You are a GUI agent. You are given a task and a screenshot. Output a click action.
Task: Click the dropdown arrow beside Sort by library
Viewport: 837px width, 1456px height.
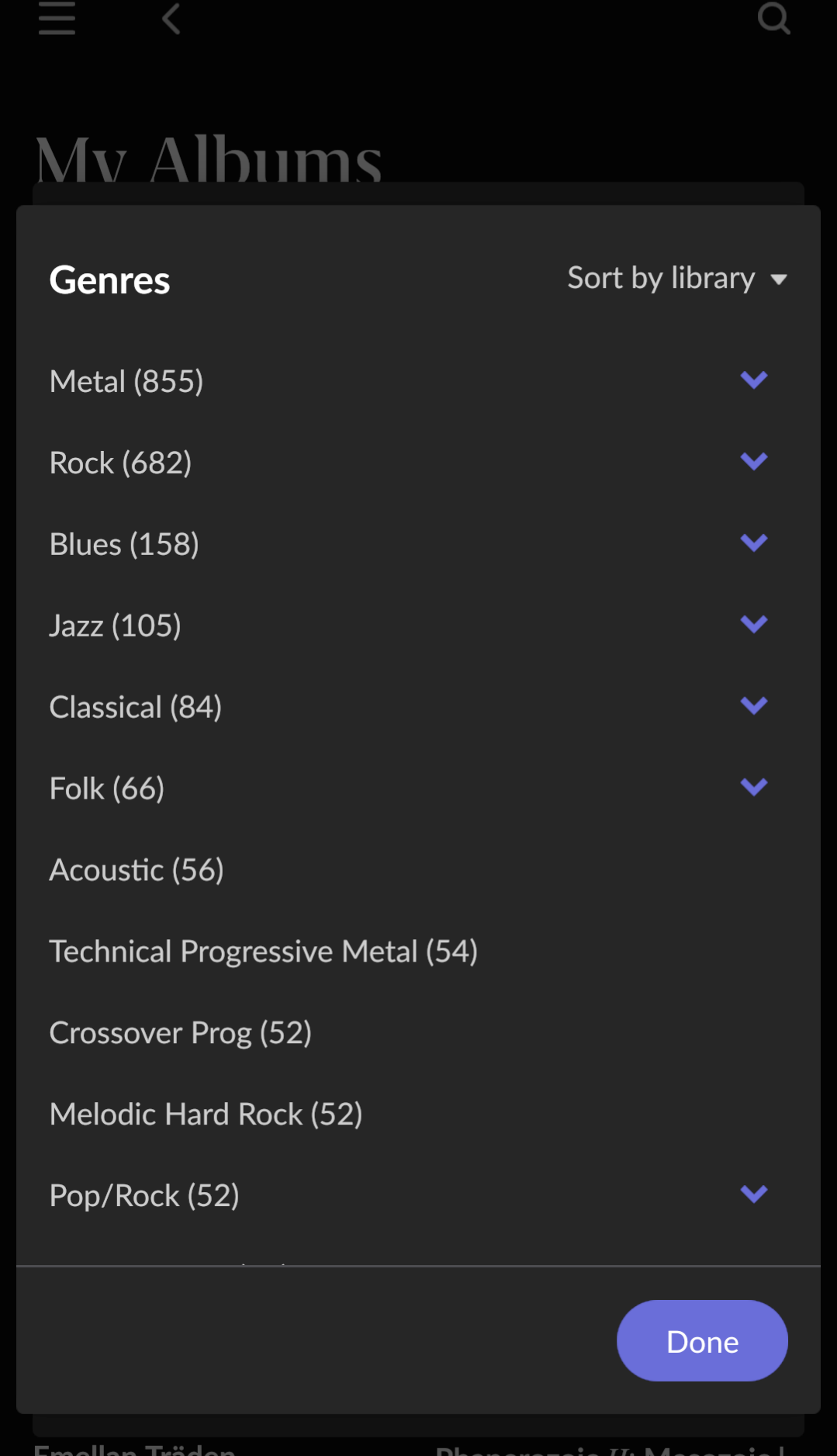pyautogui.click(x=779, y=279)
